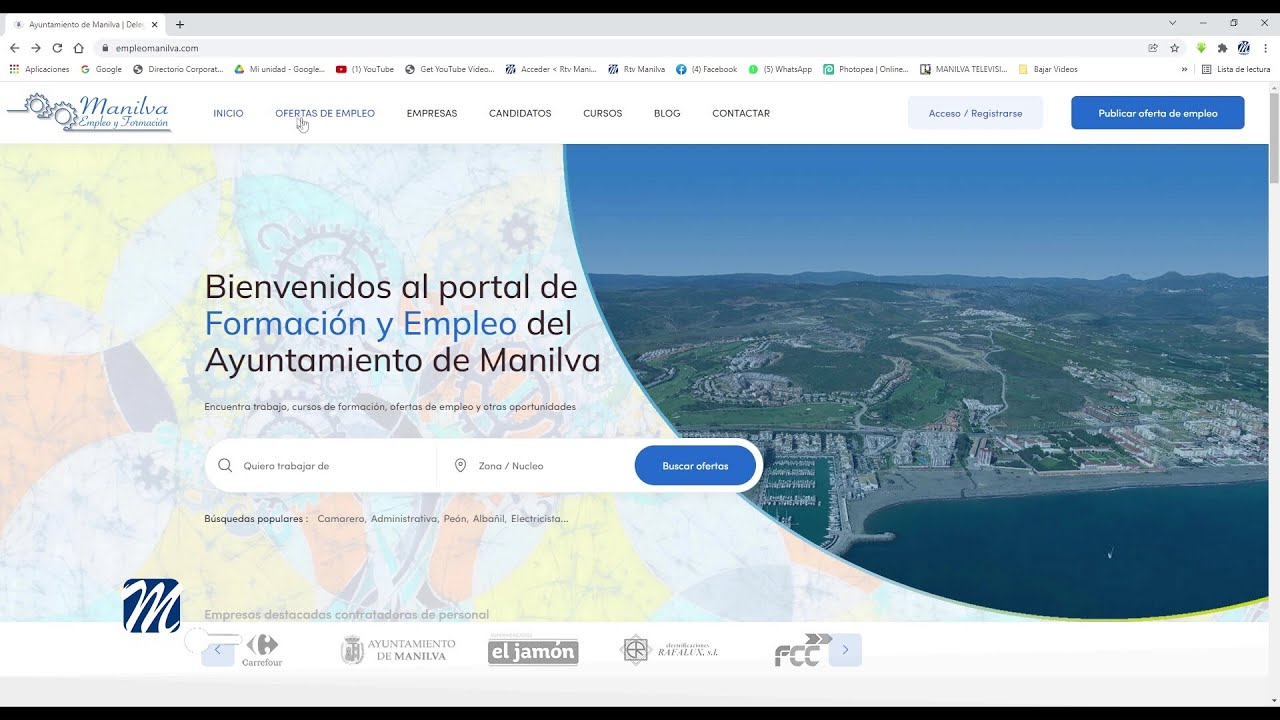Screen dimensions: 1280x720
Task: Open the (4) Facebook bookmark
Action: [707, 70]
